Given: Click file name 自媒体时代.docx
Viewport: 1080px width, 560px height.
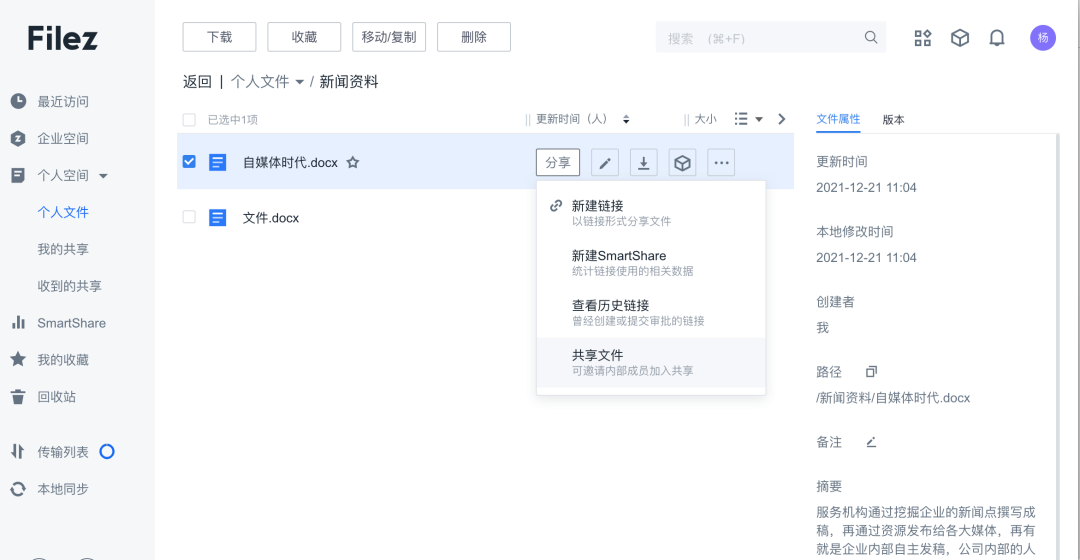Looking at the screenshot, I should [290, 163].
